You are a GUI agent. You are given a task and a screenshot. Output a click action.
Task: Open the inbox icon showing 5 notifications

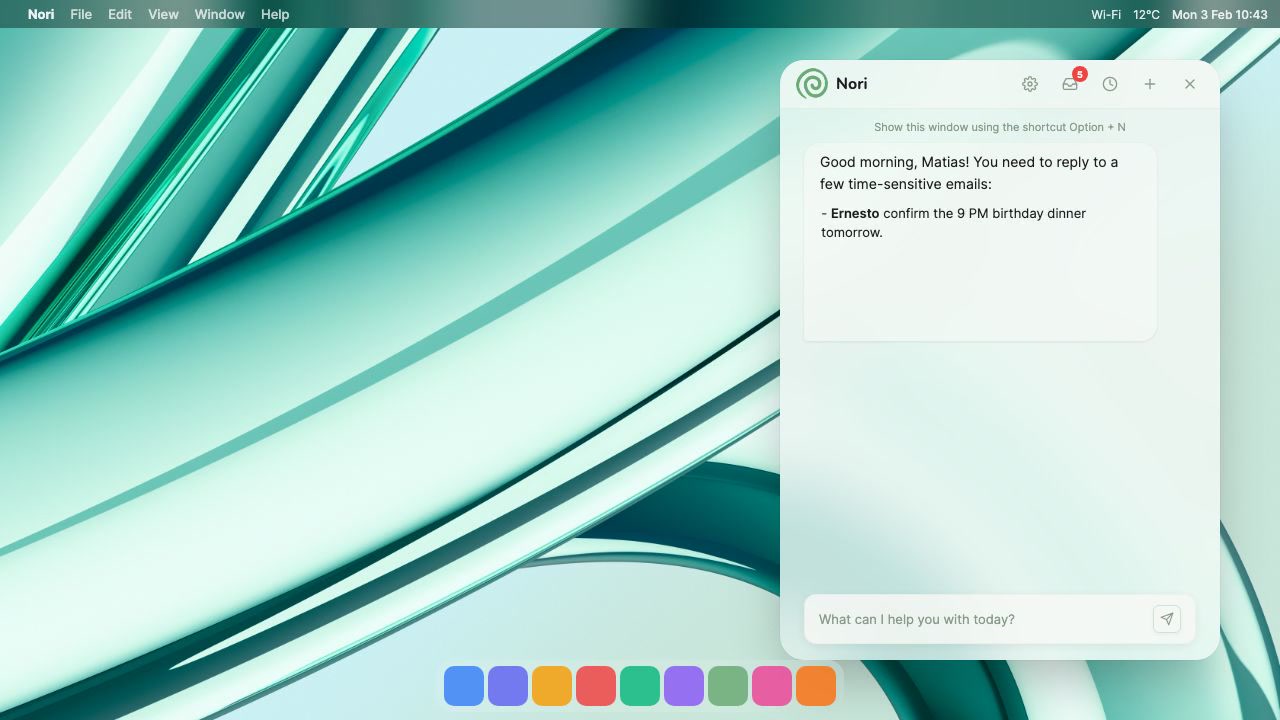(x=1070, y=84)
